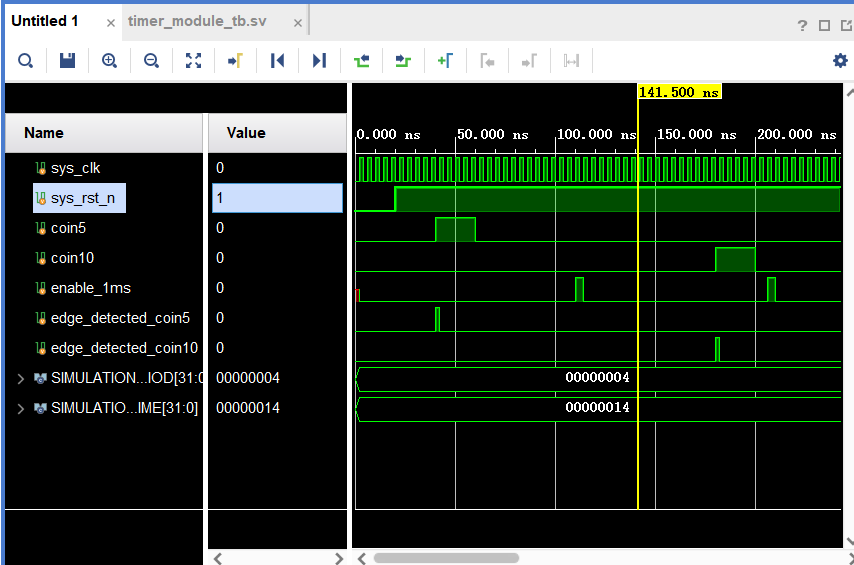The width and height of the screenshot is (854, 565).
Task: Click the Zoom Fit icon
Action: [x=193, y=61]
